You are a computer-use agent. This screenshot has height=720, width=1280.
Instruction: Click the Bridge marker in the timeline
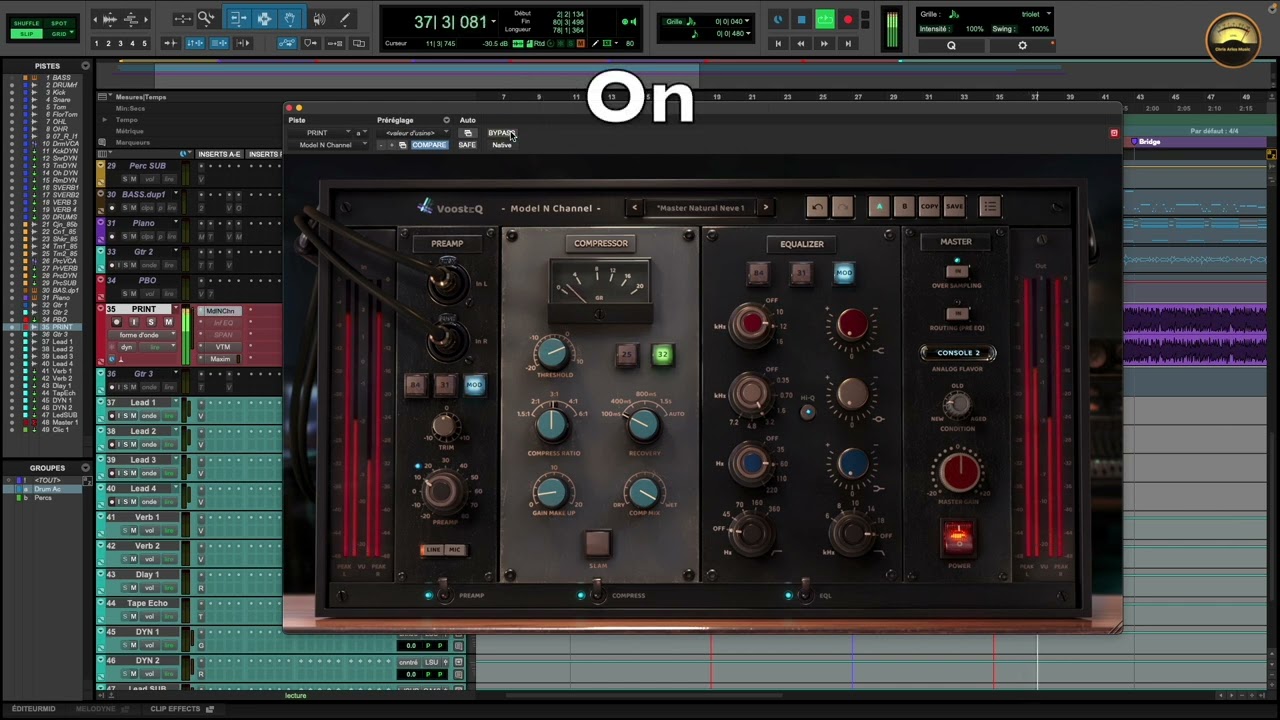(1149, 142)
